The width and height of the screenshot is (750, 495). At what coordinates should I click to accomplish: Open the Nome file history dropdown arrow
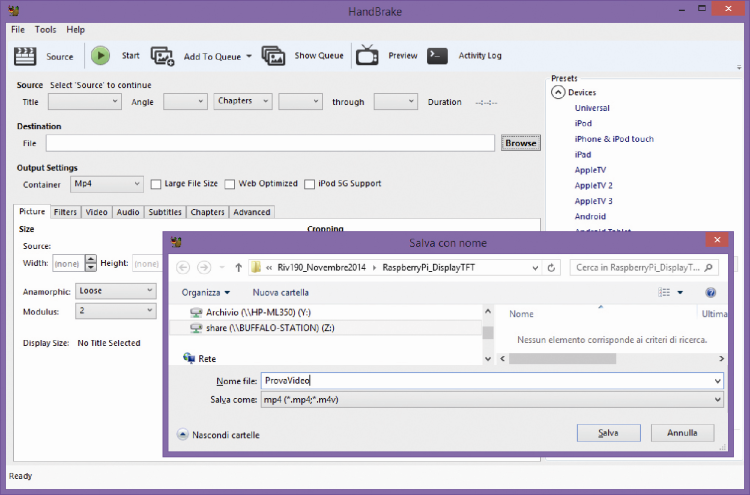tap(717, 381)
